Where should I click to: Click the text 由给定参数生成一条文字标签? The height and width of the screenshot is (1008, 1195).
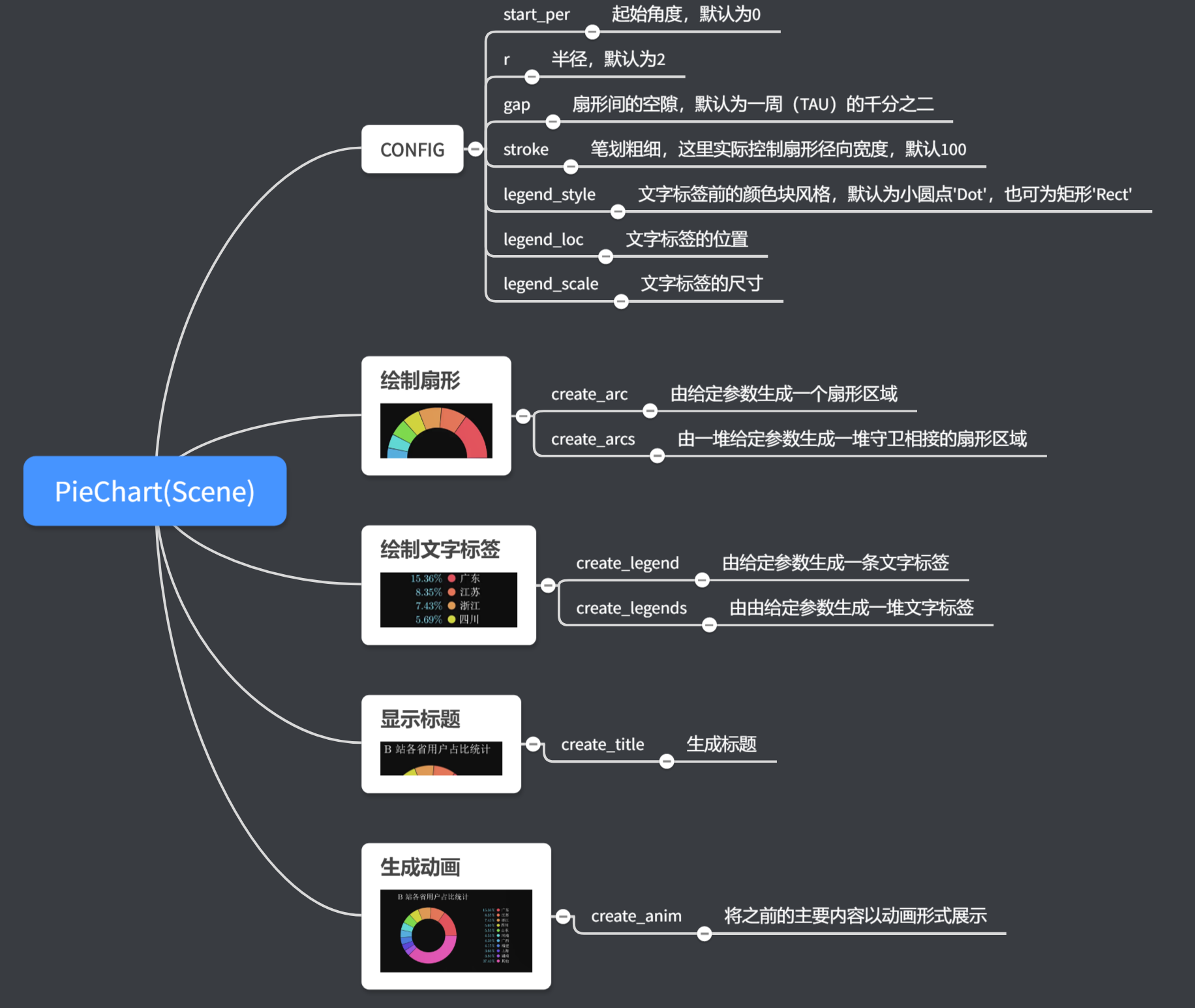pos(836,563)
